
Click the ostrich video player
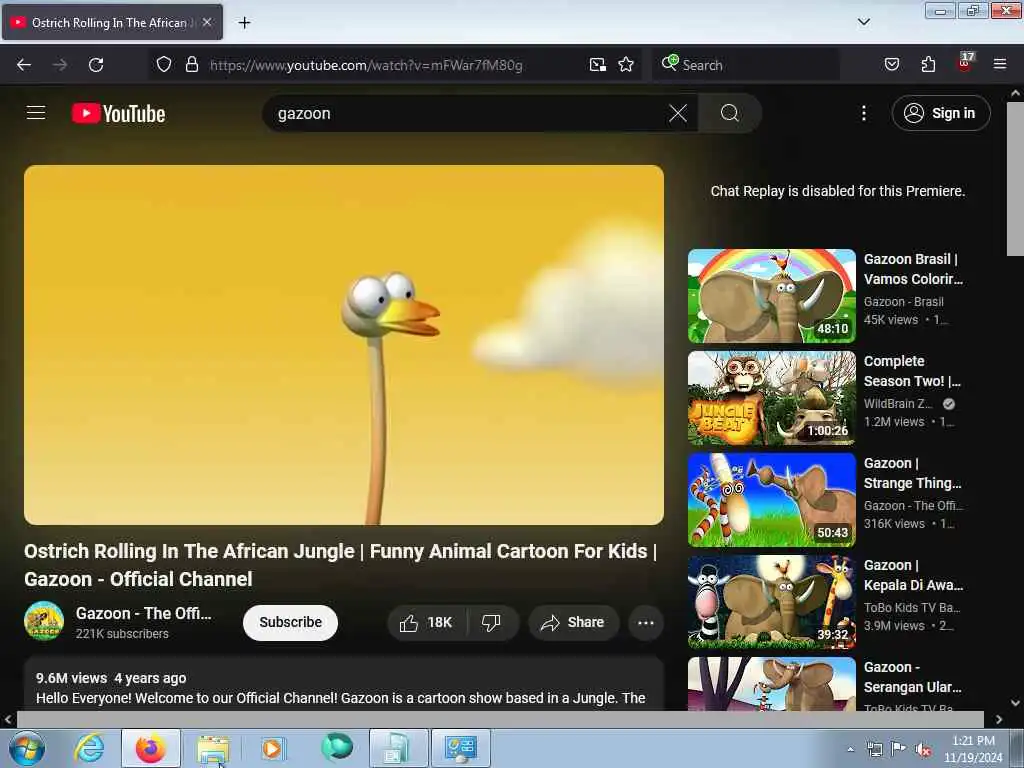coord(344,345)
